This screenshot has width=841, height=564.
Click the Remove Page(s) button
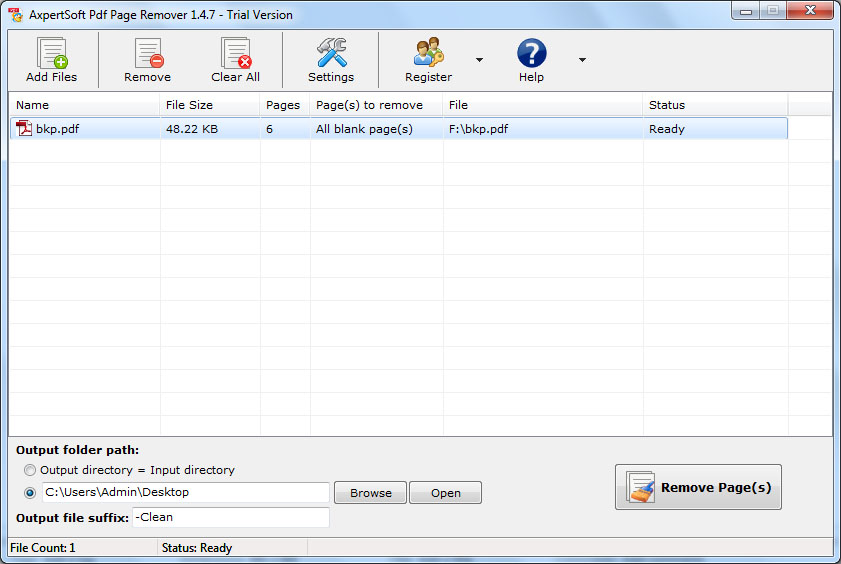coord(698,487)
